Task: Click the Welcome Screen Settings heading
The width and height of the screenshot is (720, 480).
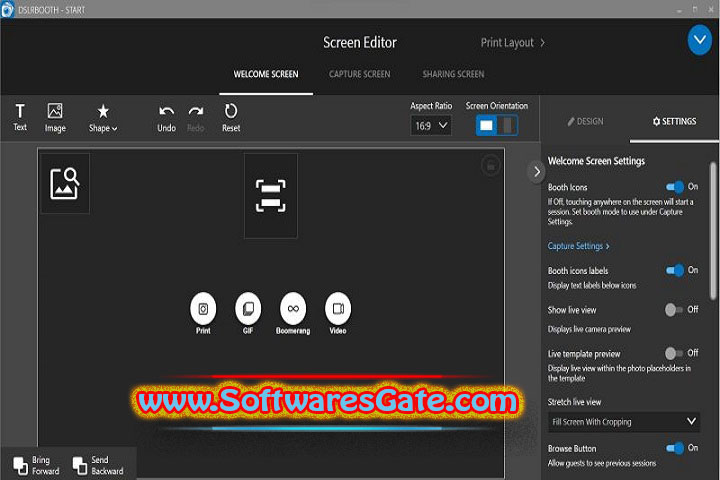Action: point(596,161)
